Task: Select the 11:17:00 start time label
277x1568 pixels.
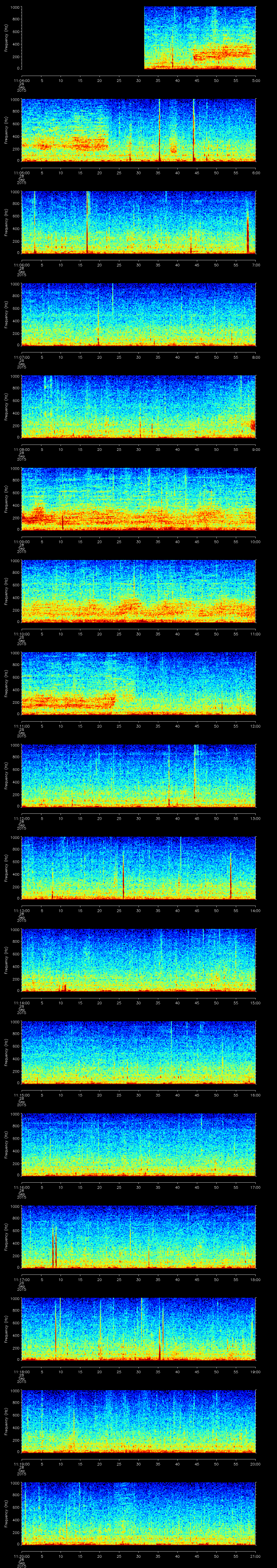Action: 21,1279
